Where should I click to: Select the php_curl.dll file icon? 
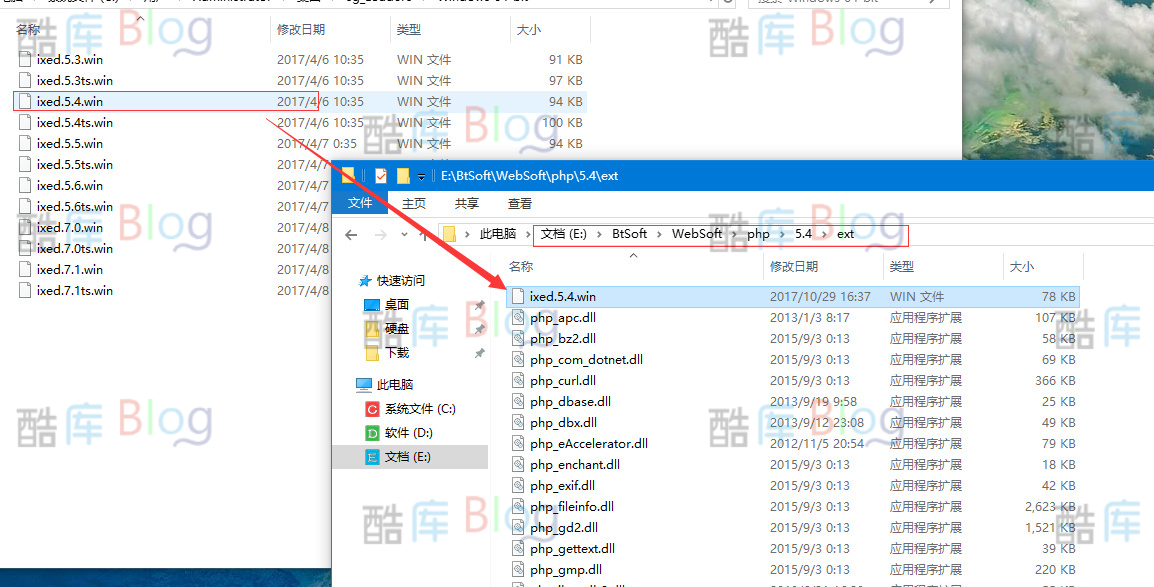pyautogui.click(x=517, y=381)
